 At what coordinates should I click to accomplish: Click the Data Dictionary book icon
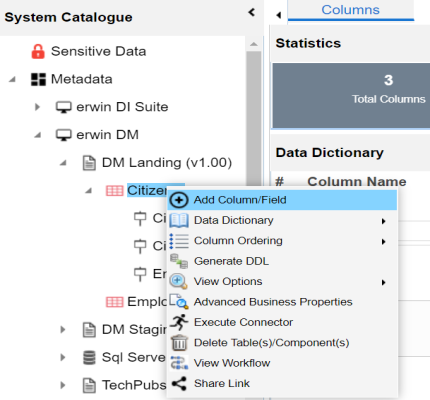[x=179, y=220]
